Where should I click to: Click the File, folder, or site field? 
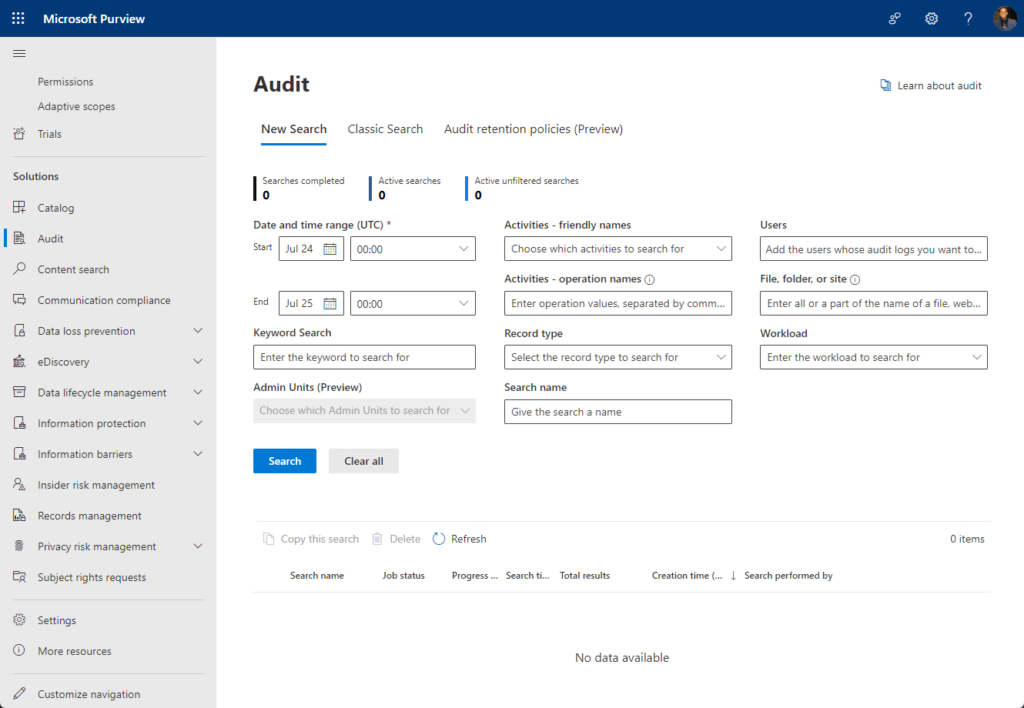pyautogui.click(x=874, y=304)
